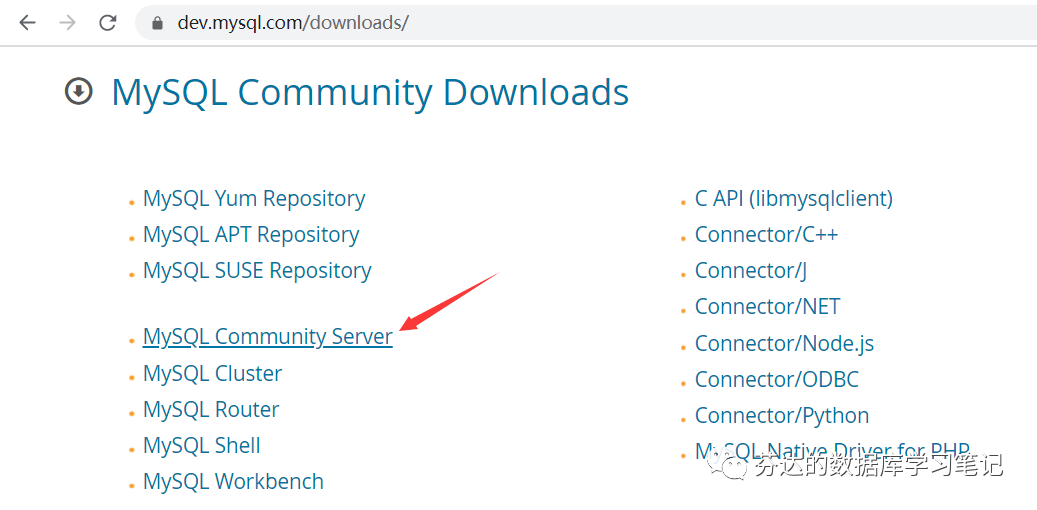Focus the address bar showing dev.mysql.com/downloads/
This screenshot has width=1037, height=510.
tap(585, 23)
